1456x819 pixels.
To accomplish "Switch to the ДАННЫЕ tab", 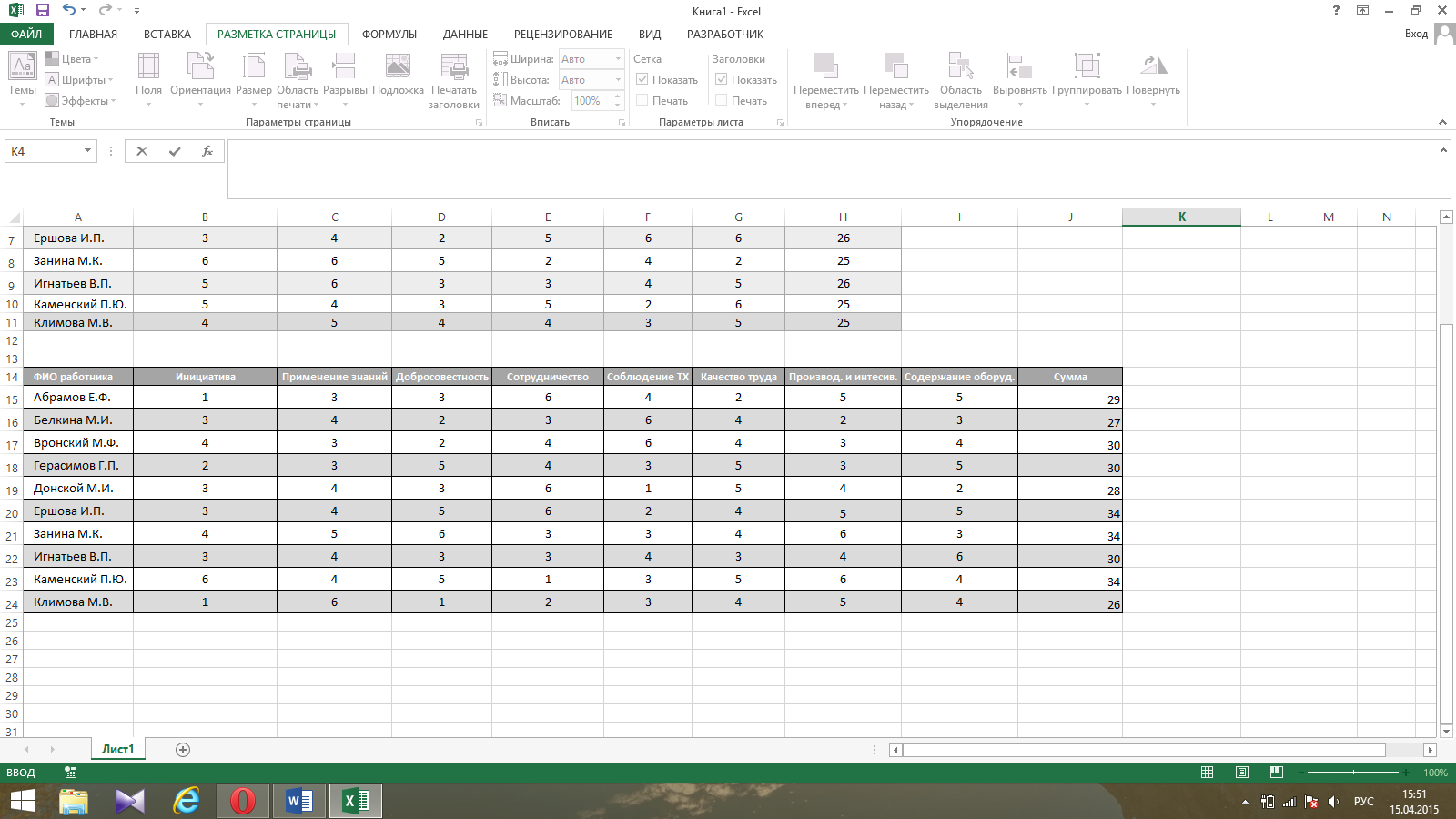I will tap(465, 35).
